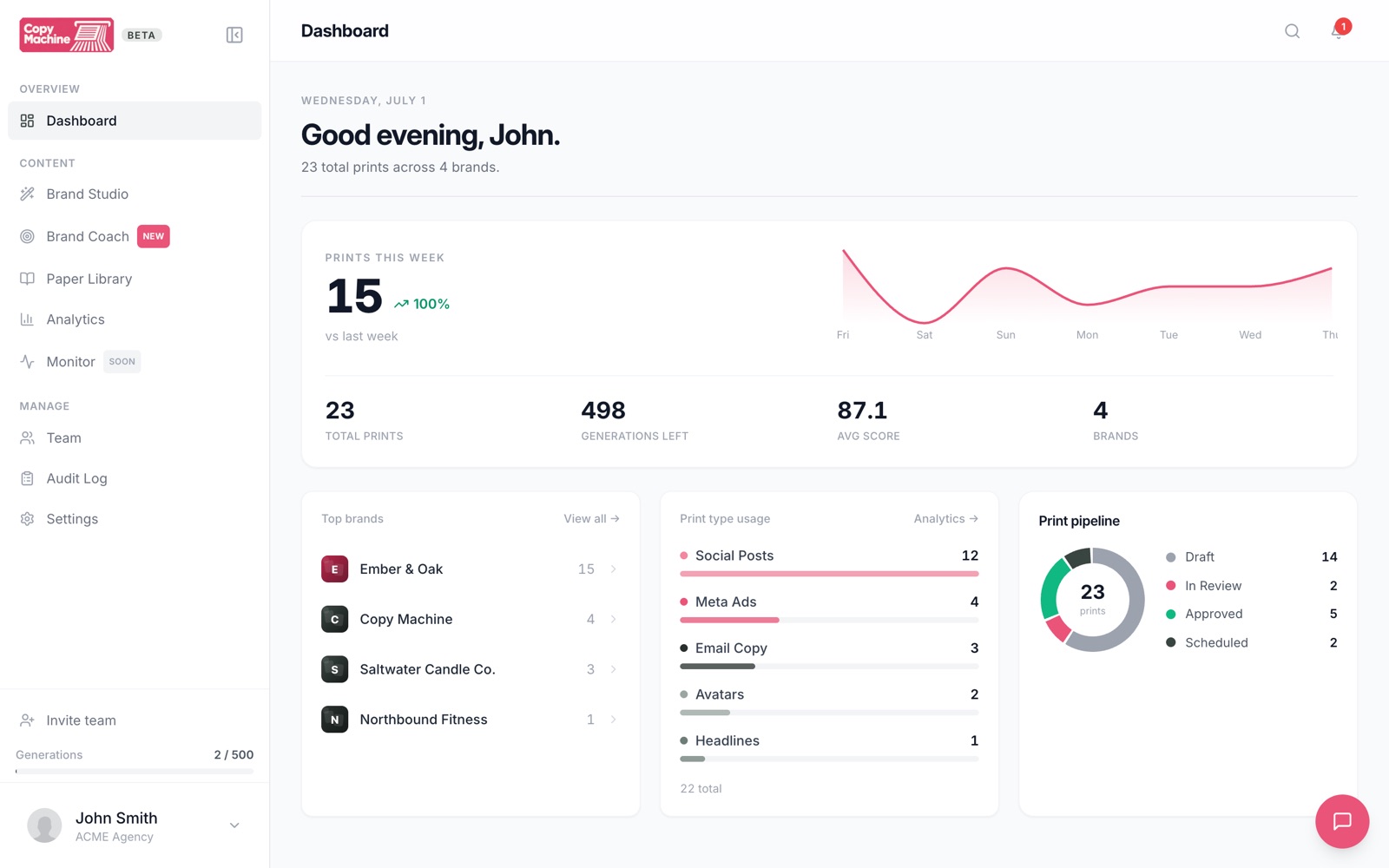The image size is (1389, 868).
Task: Open the chat bubble floating button
Action: [x=1342, y=821]
